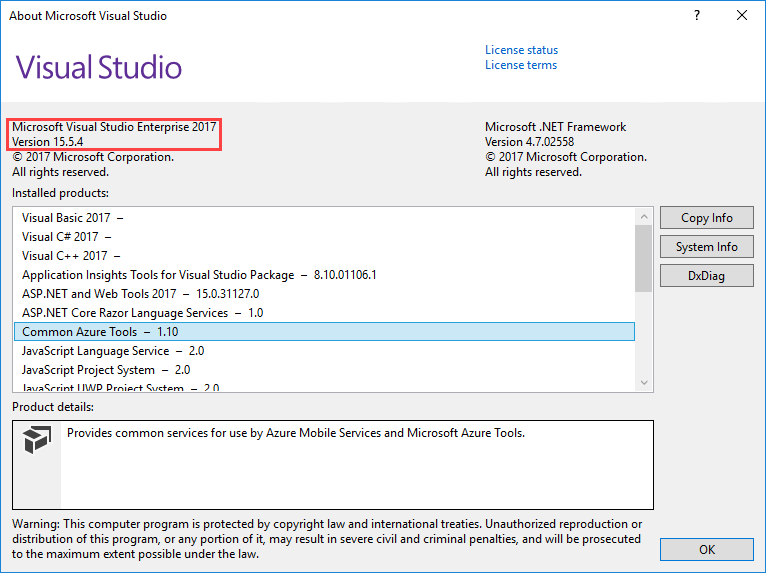Click the installed products scroll down arrow

coord(644,382)
